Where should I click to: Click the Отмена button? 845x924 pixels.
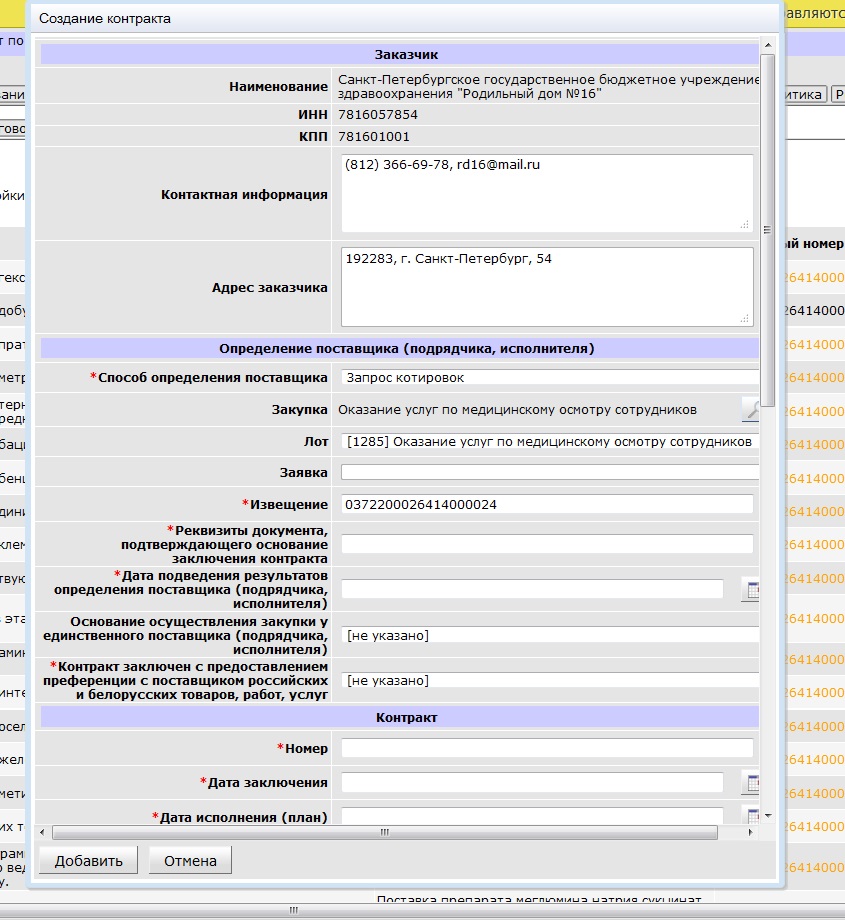[190, 860]
